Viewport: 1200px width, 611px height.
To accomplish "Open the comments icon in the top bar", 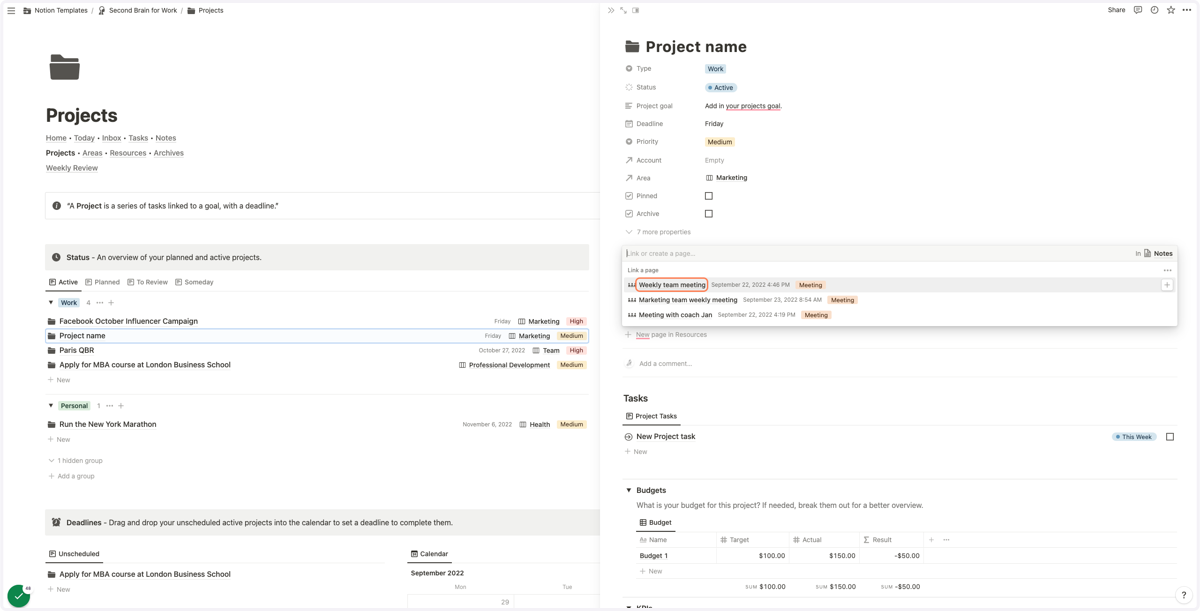I will coord(1138,10).
